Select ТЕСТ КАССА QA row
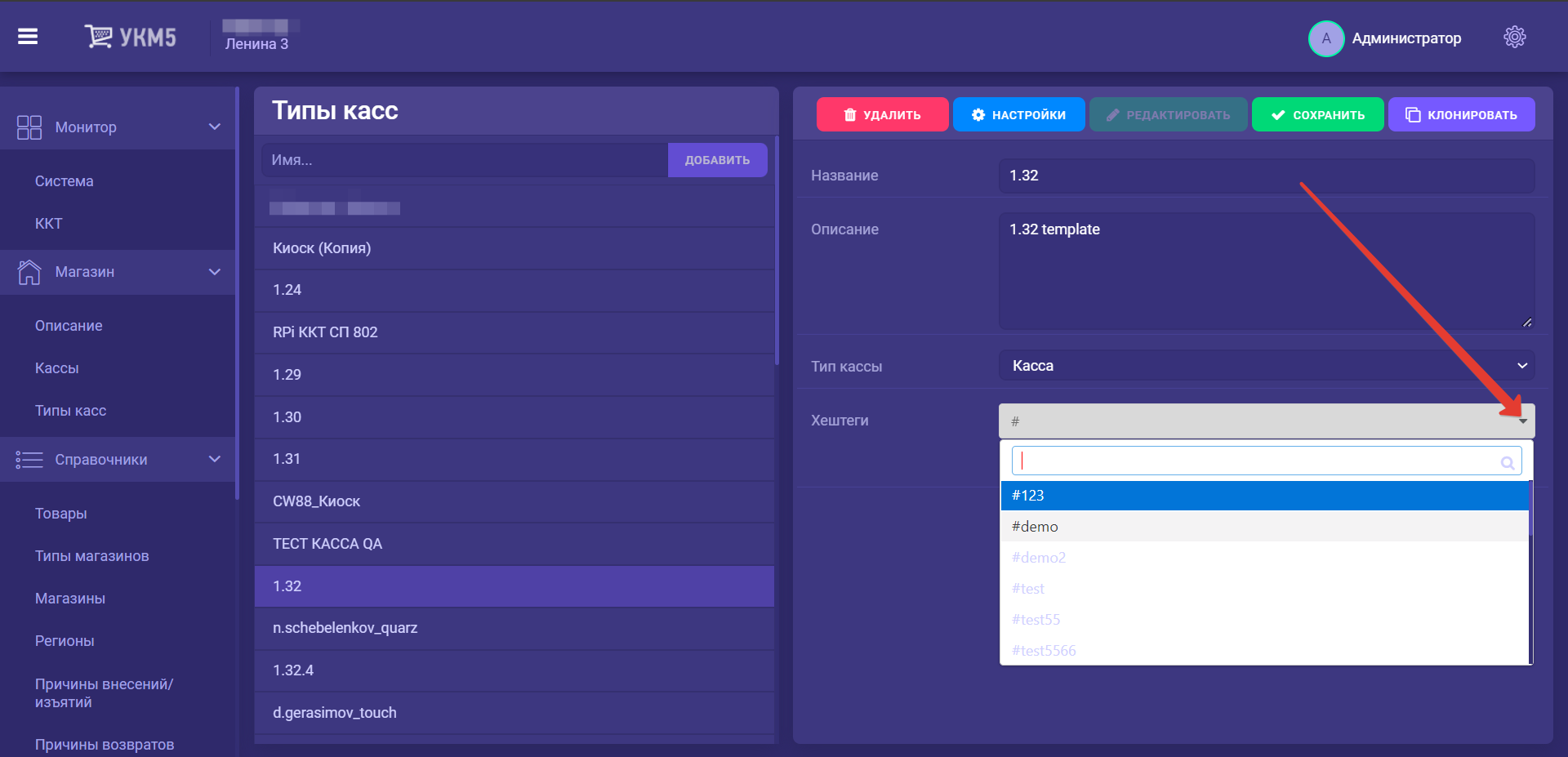Image resolution: width=1568 pixels, height=757 pixels. (x=514, y=544)
